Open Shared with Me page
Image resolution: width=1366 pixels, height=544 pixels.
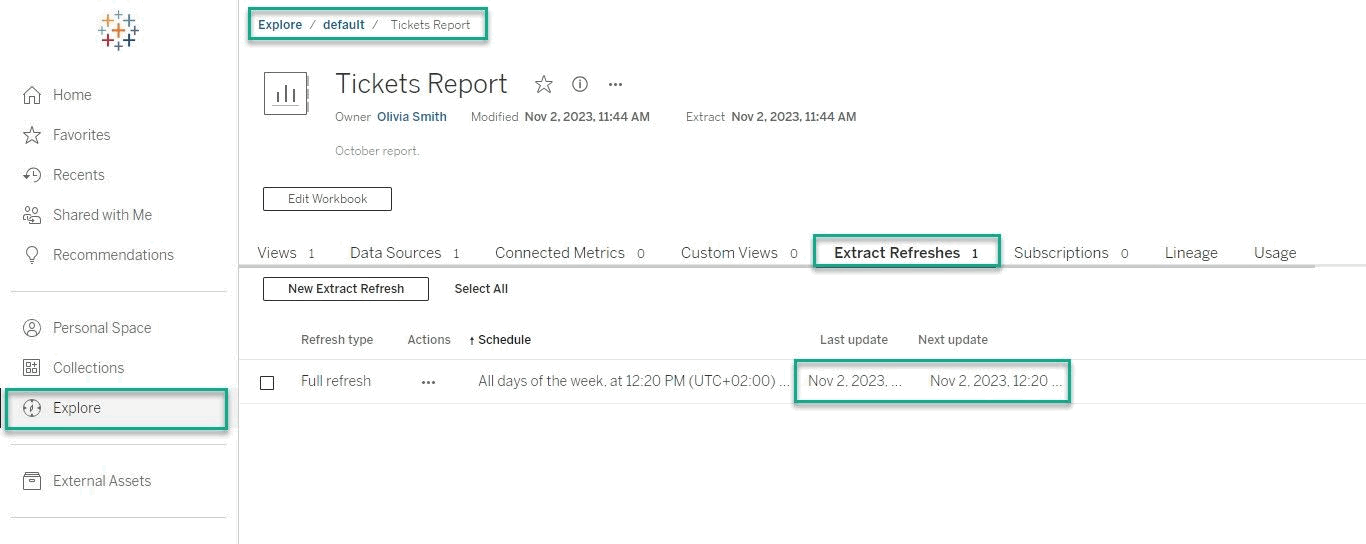[x=101, y=215]
